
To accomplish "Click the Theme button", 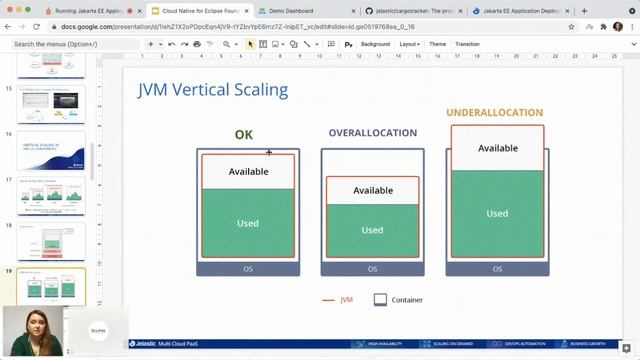I will point(437,44).
